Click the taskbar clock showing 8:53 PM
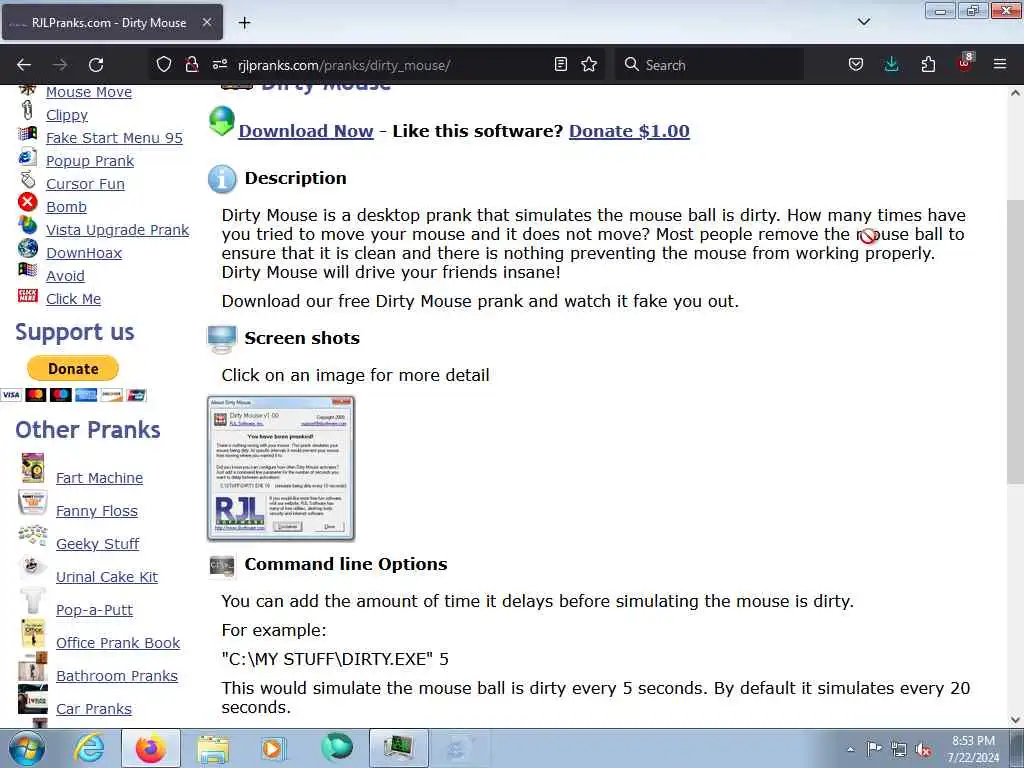 click(x=973, y=749)
